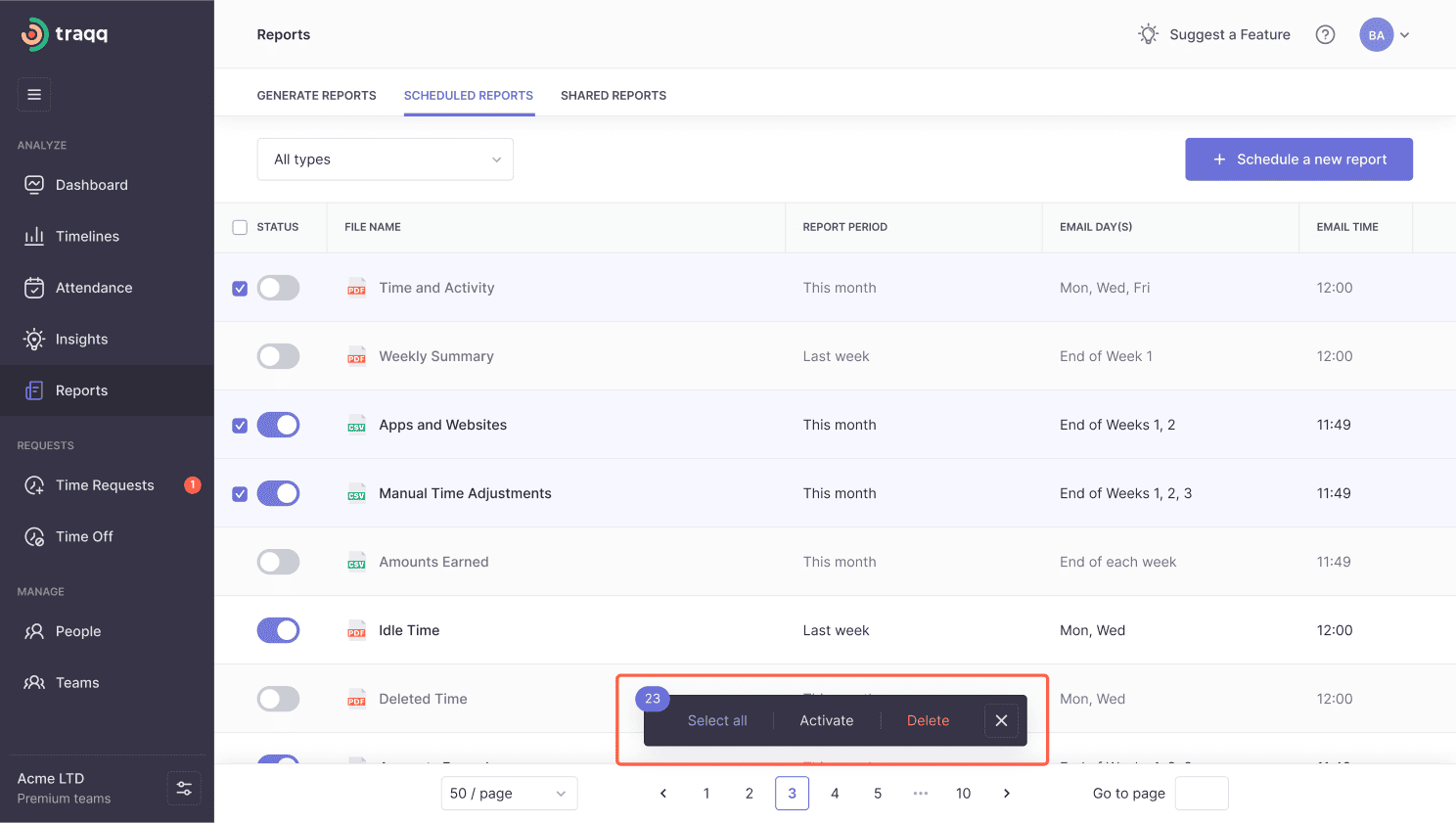Click the Status column header
This screenshot has width=1456, height=823.
point(278,227)
